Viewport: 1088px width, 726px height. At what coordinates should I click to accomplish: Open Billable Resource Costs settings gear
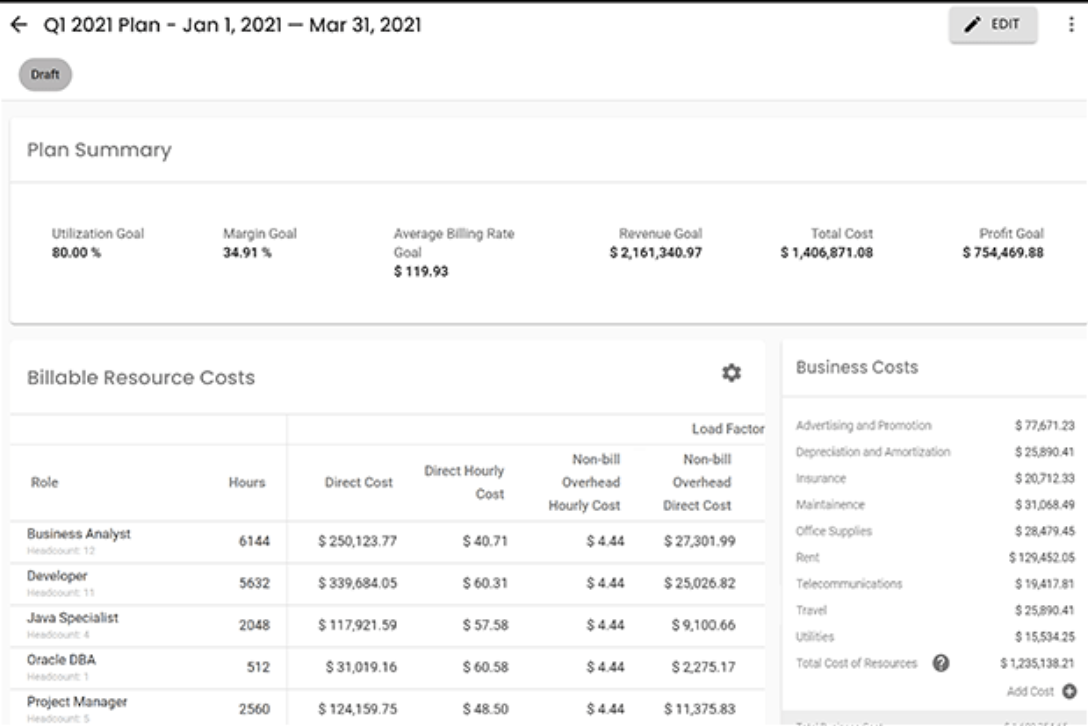coord(732,373)
